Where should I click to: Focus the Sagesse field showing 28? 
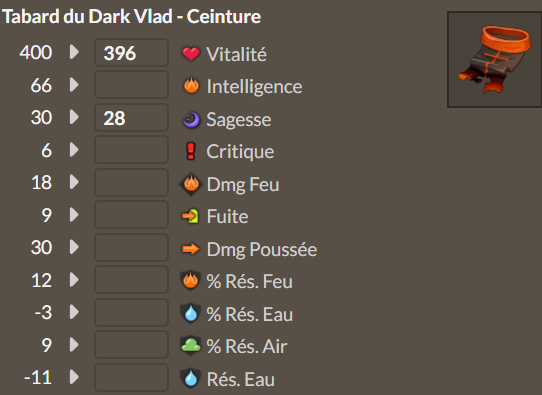pos(131,117)
